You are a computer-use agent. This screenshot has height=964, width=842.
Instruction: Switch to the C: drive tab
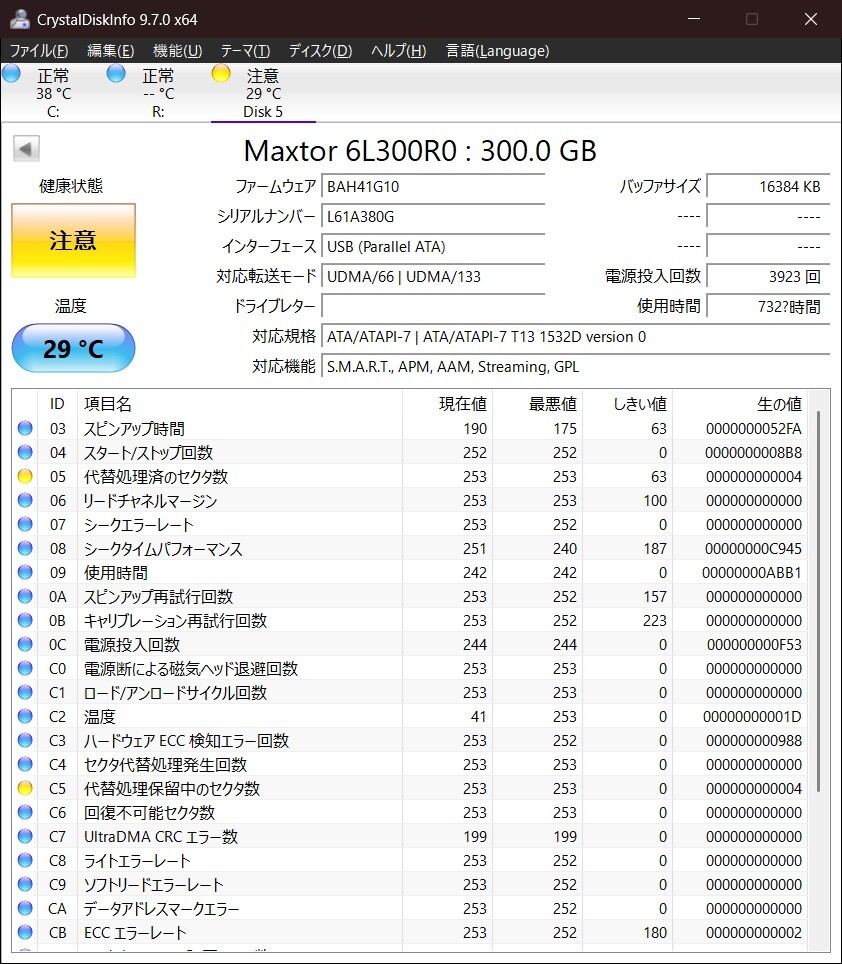(x=53, y=93)
